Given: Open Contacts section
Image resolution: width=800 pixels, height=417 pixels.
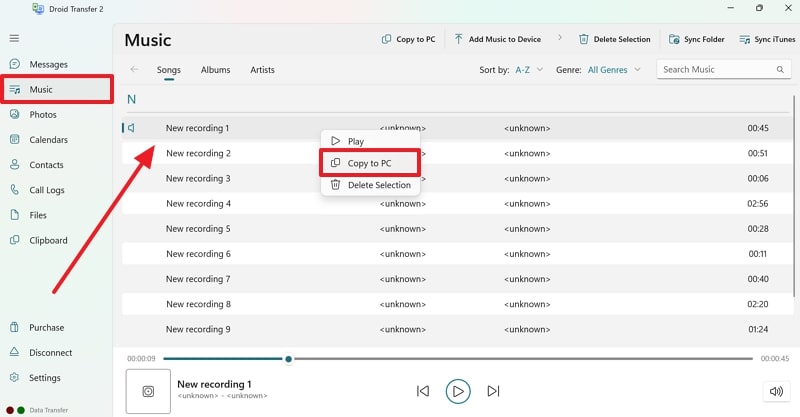Looking at the screenshot, I should point(46,165).
